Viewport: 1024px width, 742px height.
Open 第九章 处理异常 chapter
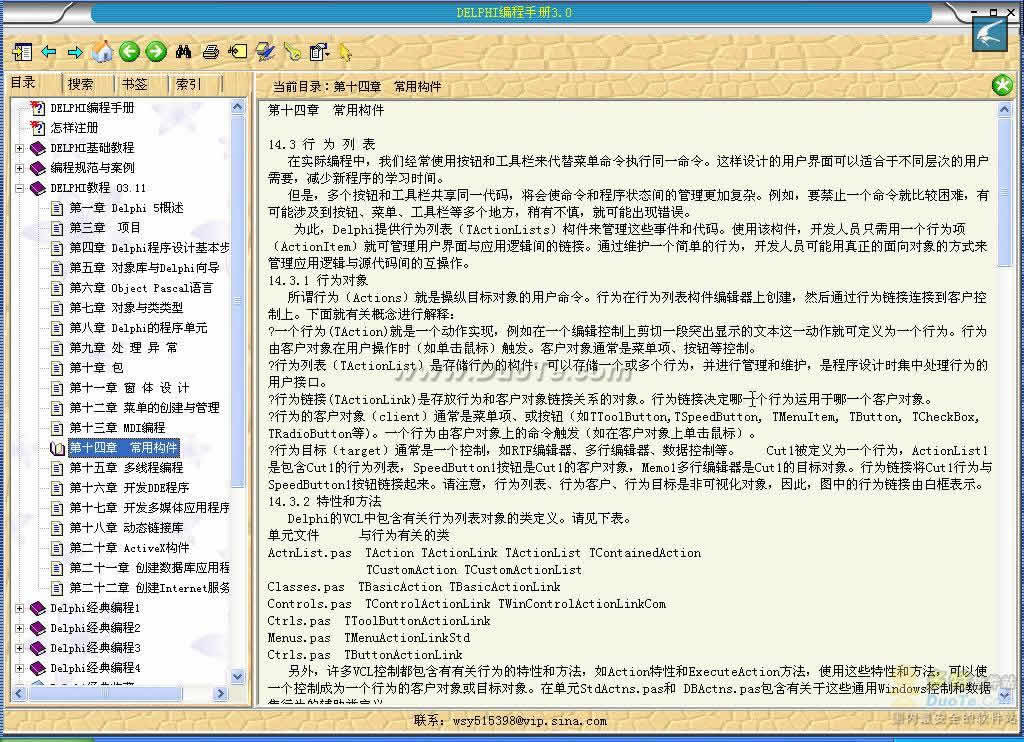tap(123, 347)
